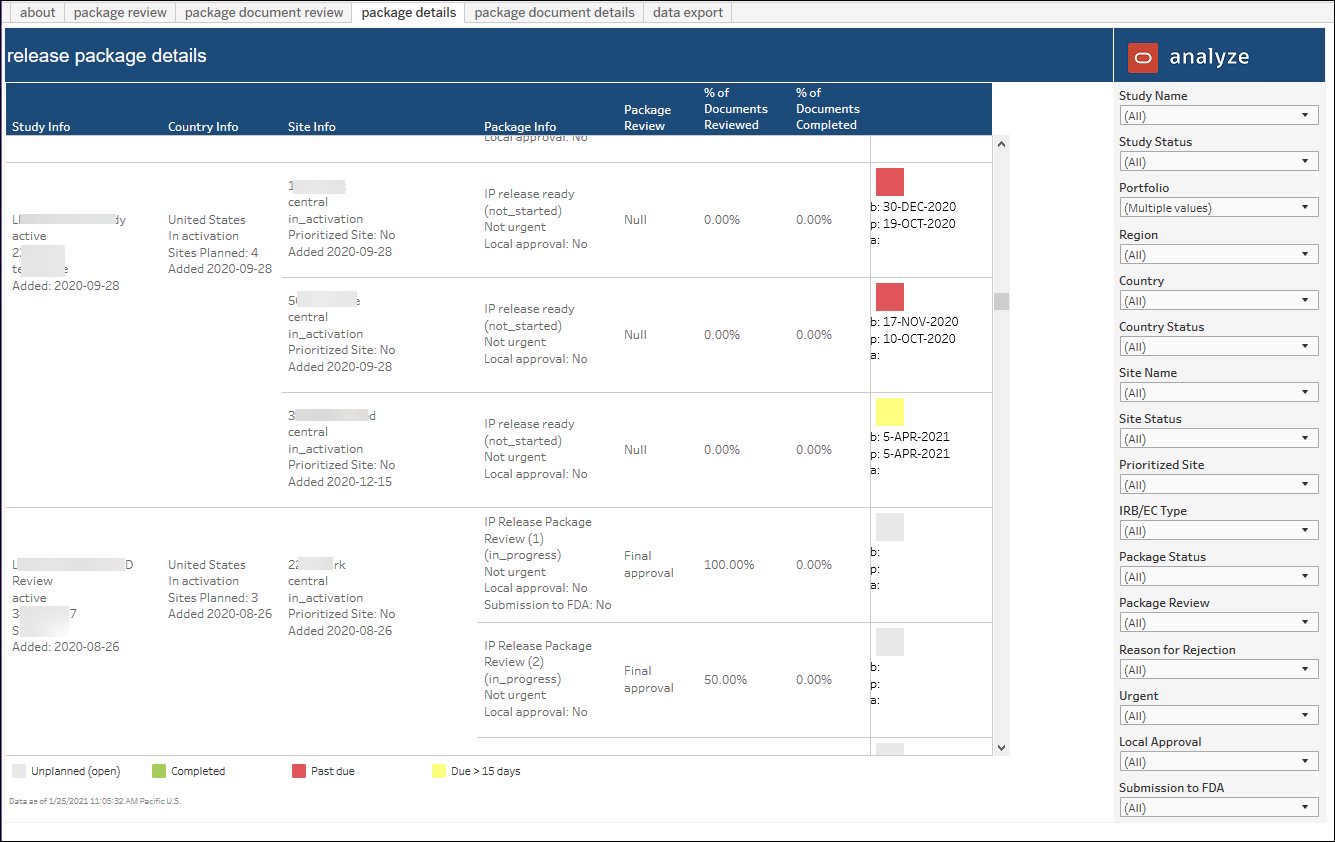Click the 'p: 19-OCT-2020' date
1335x842 pixels.
coord(913,224)
